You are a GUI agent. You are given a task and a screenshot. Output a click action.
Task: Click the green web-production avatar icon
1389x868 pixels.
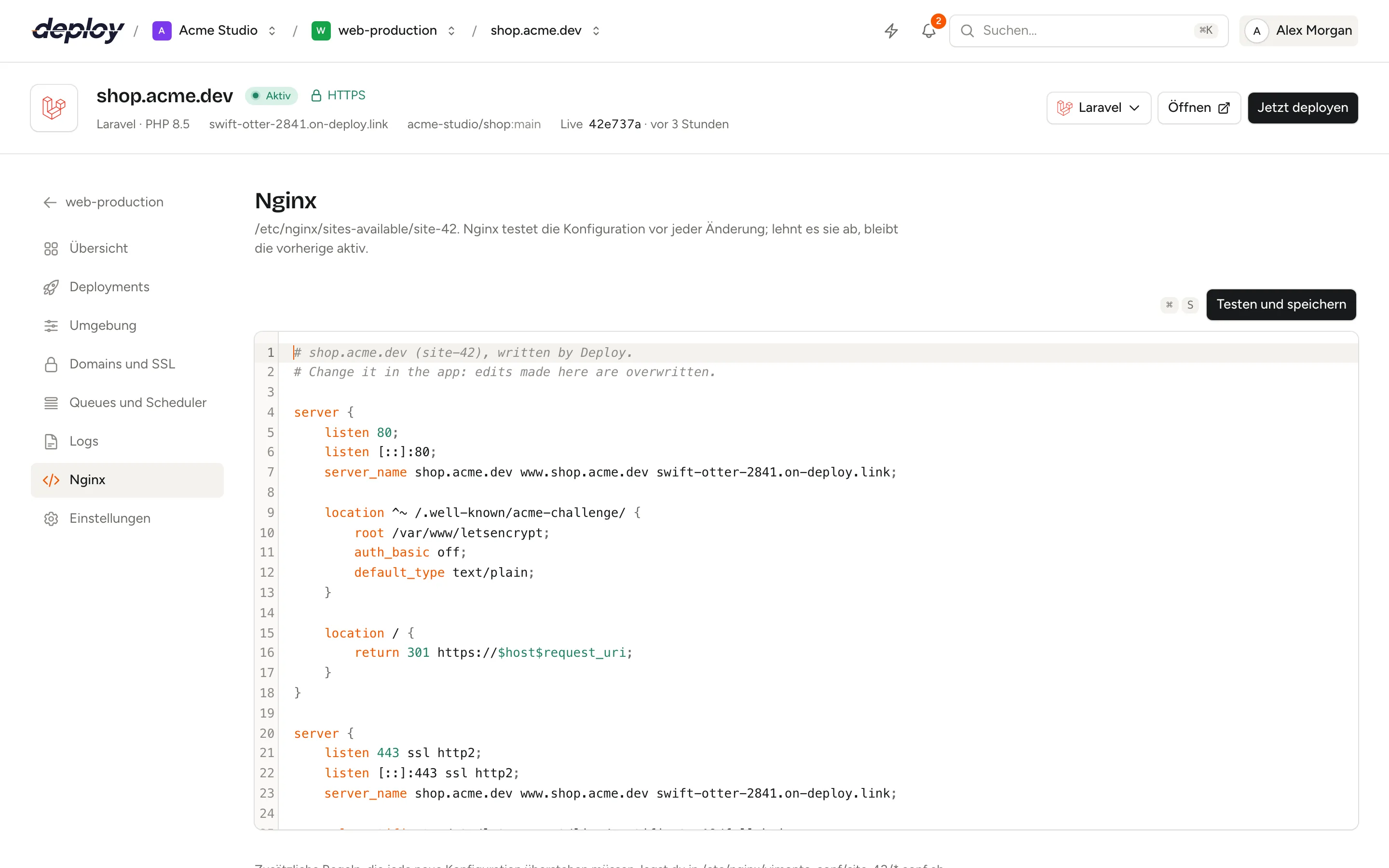coord(321,30)
